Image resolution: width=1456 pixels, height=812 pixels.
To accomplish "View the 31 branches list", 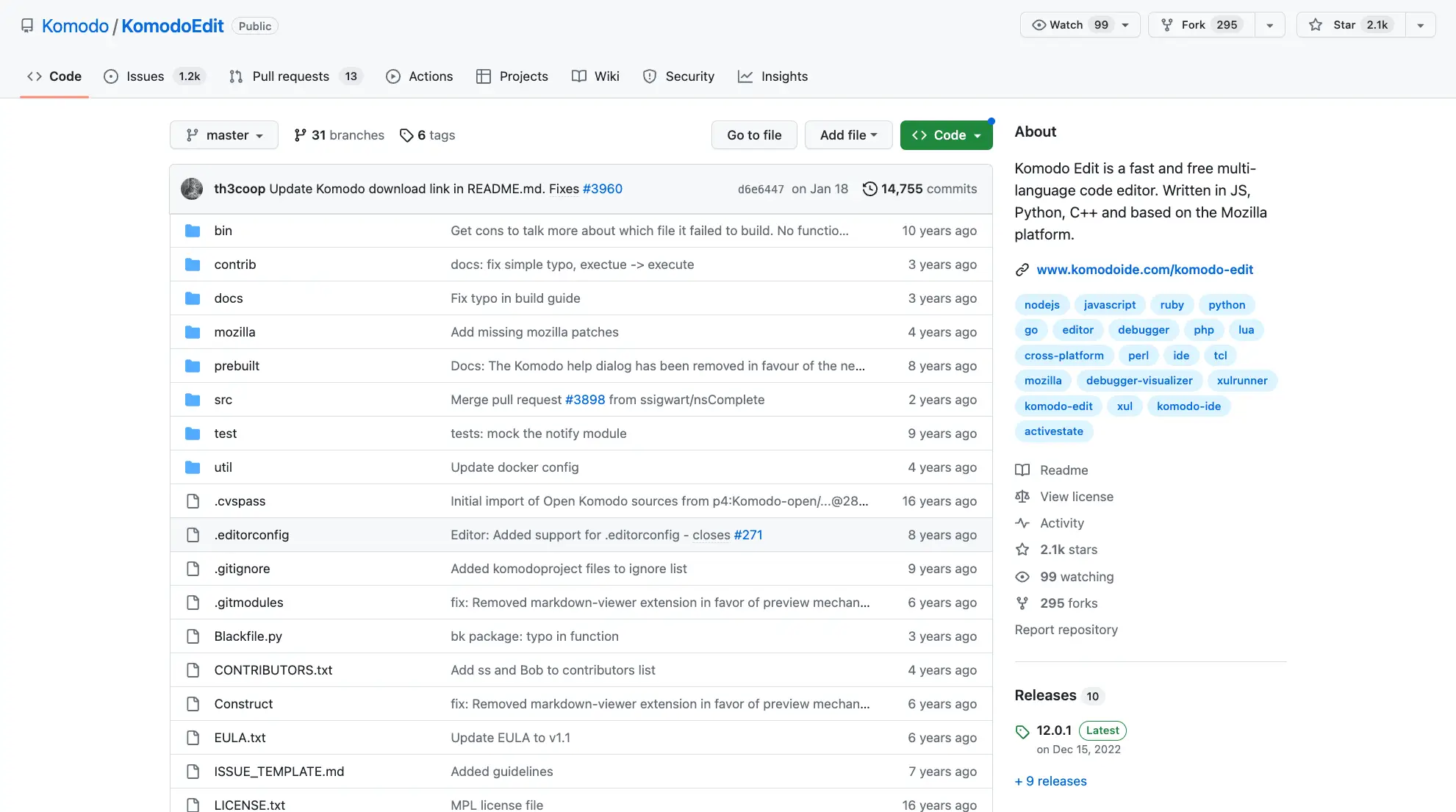I will (339, 134).
